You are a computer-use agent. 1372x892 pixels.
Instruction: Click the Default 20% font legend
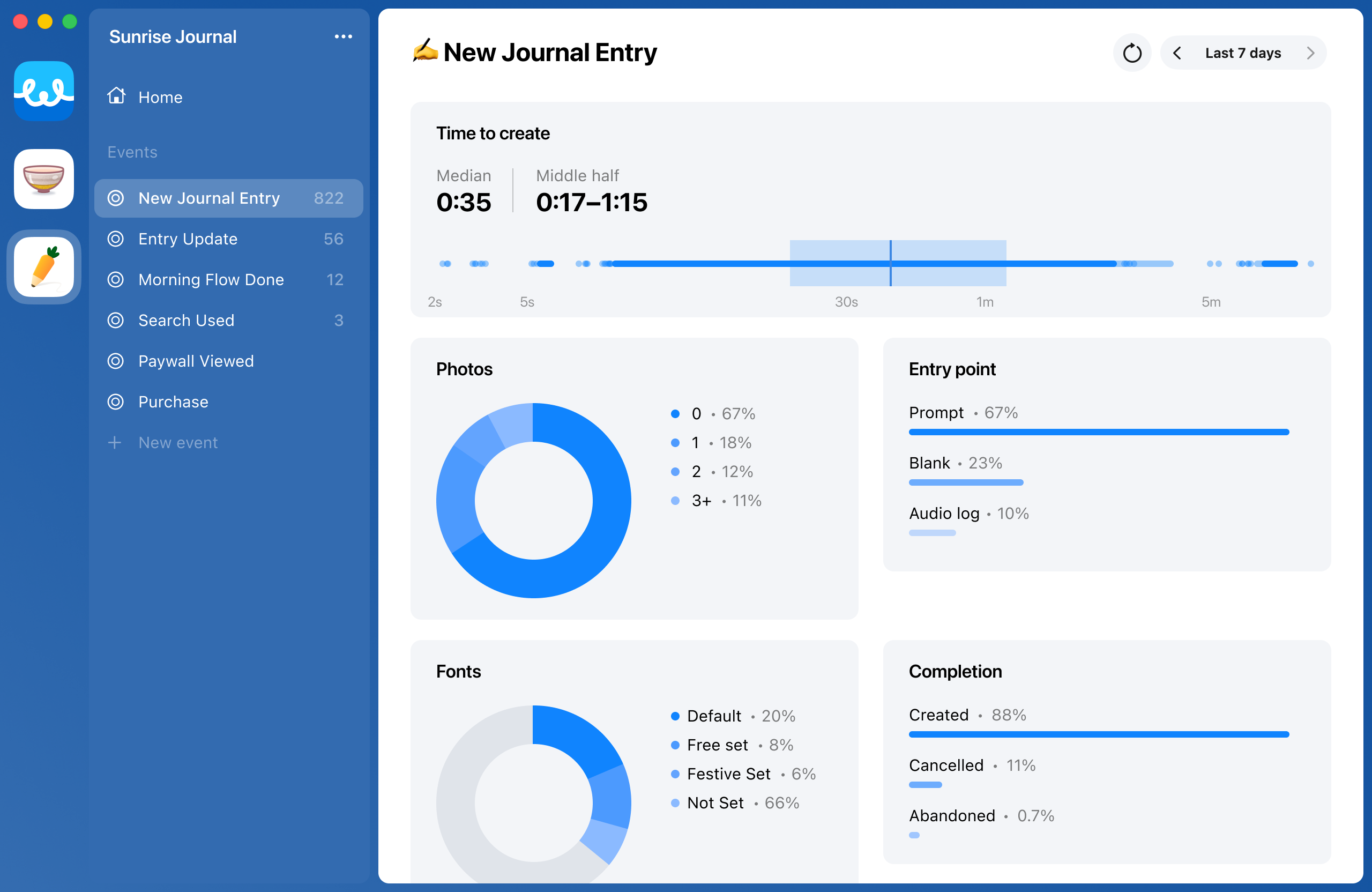pos(733,716)
